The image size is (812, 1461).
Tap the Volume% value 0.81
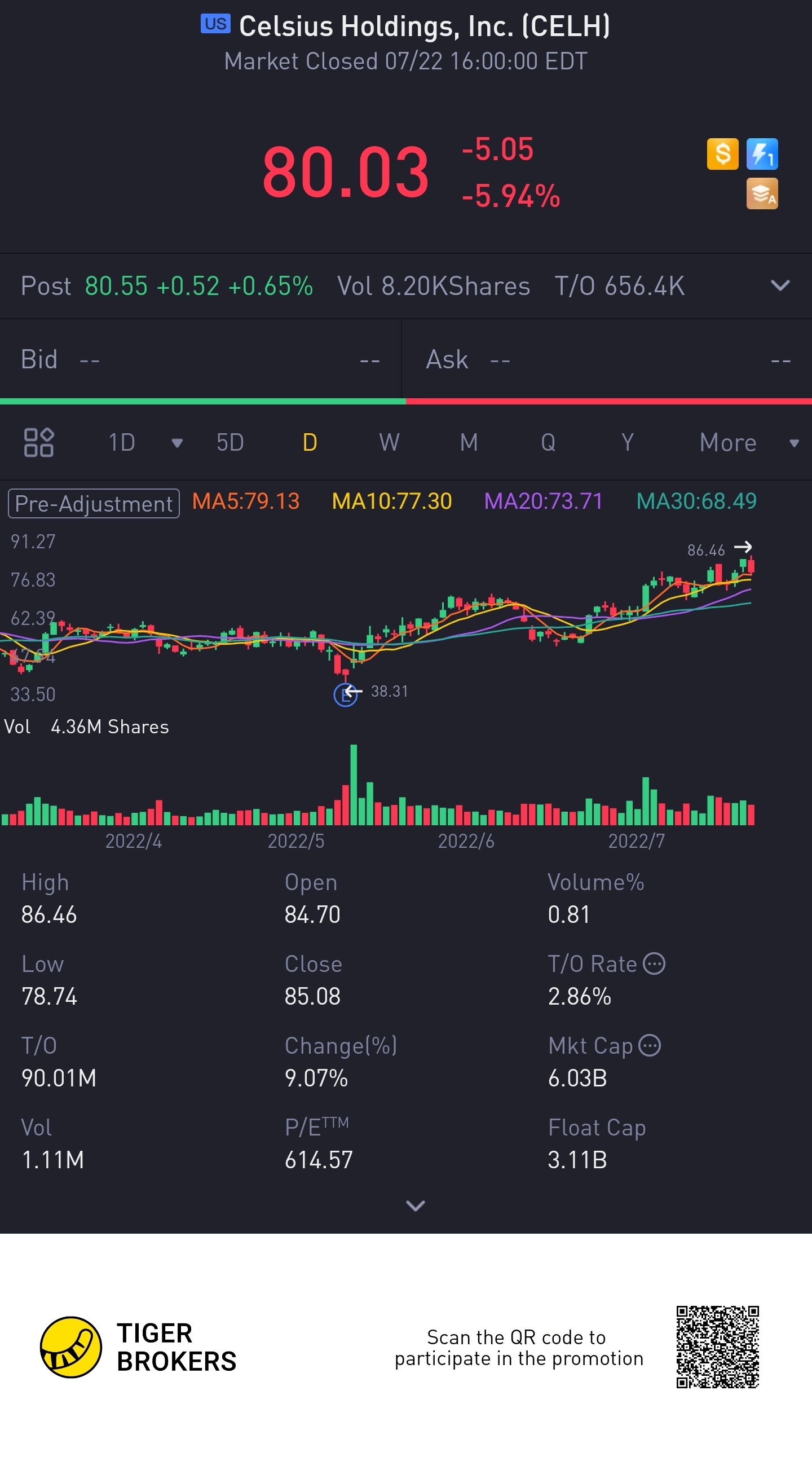click(569, 915)
